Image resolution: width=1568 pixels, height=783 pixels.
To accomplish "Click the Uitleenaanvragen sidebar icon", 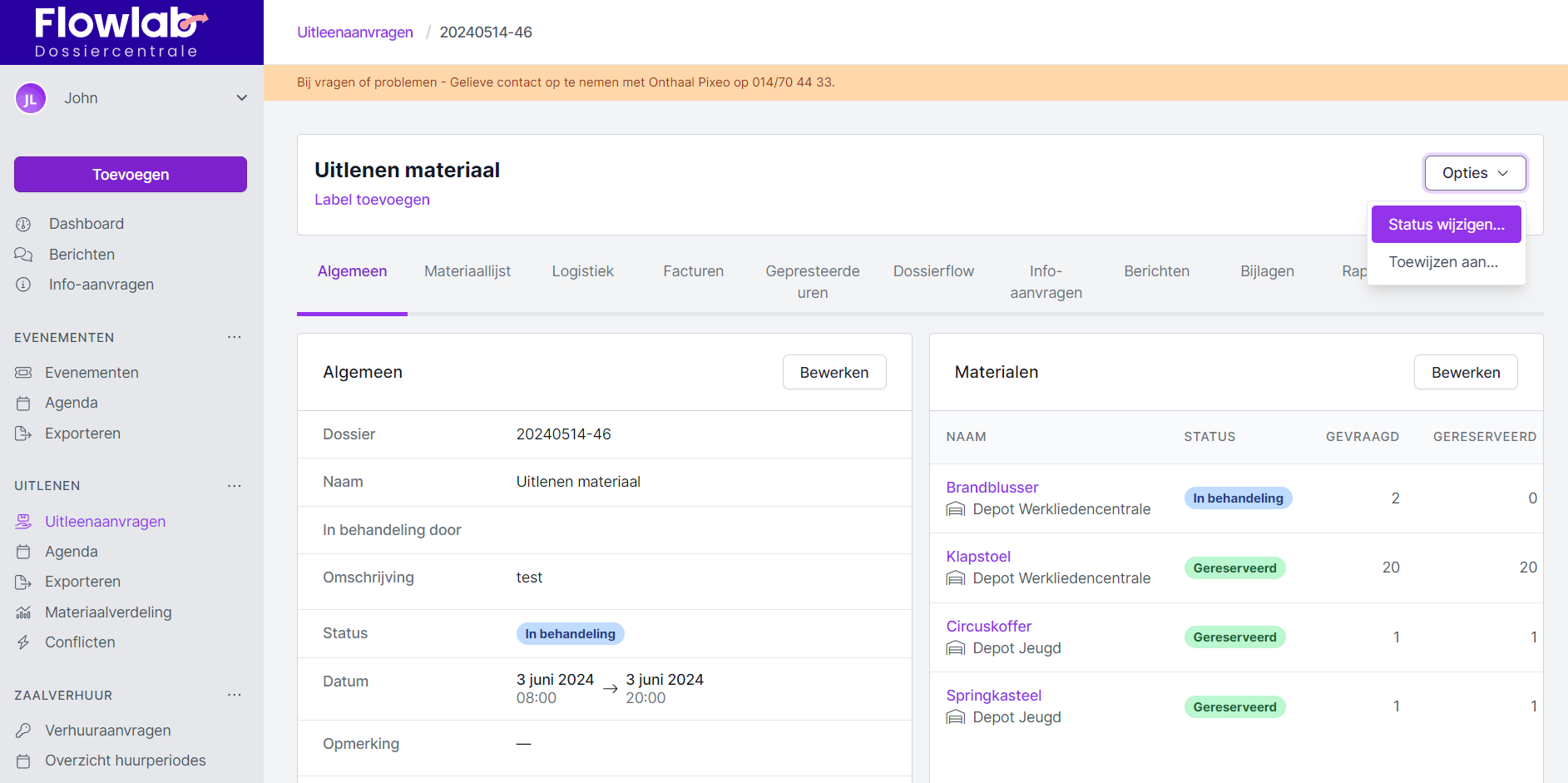I will coord(23,522).
